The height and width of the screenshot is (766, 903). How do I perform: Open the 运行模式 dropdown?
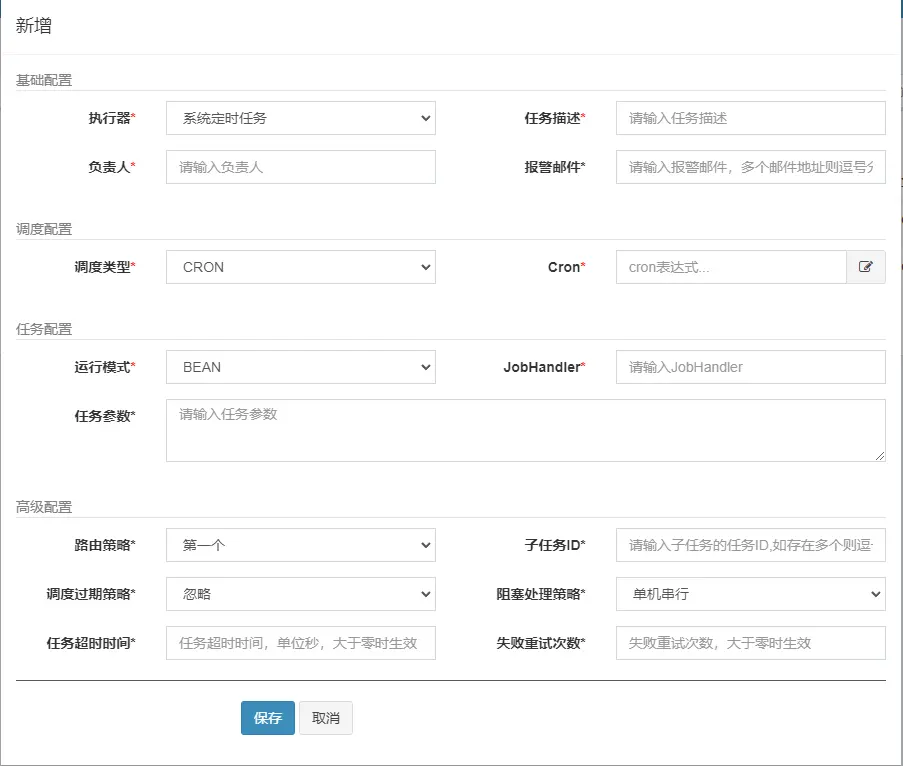point(300,367)
